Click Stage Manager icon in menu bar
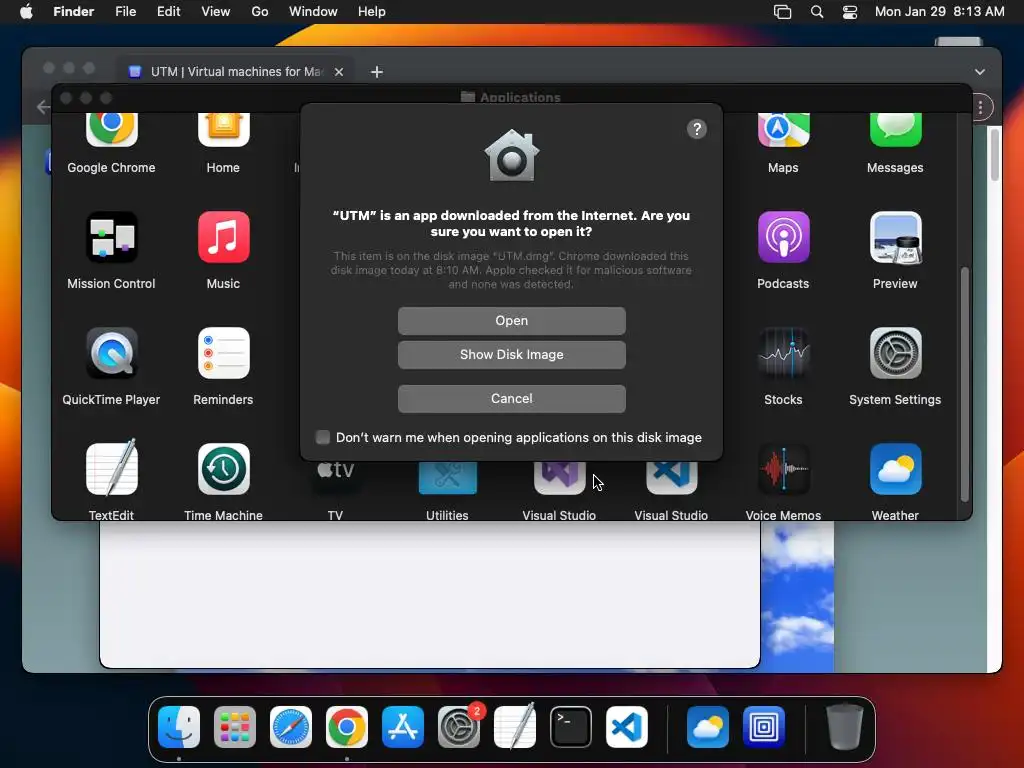Screen dimensions: 1024x768 coord(782,12)
